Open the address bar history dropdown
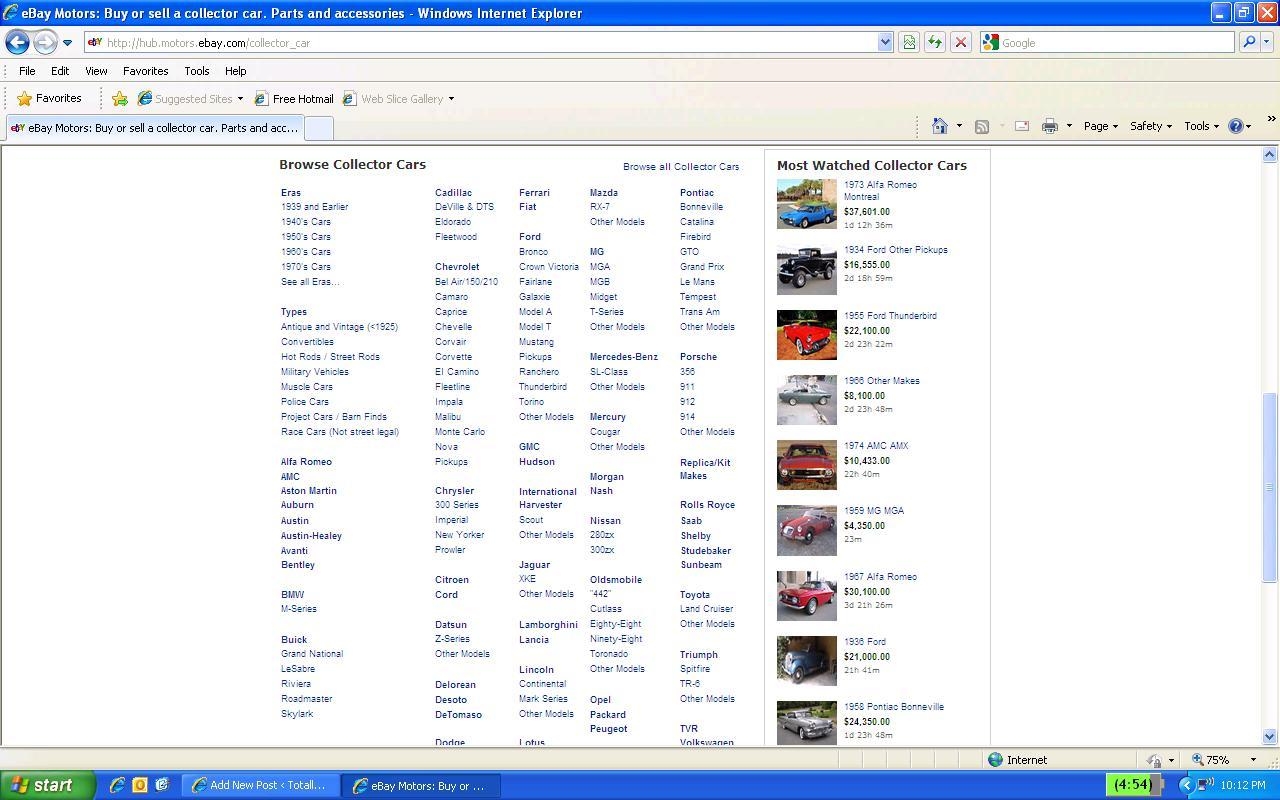The height and width of the screenshot is (800, 1280). 884,43
